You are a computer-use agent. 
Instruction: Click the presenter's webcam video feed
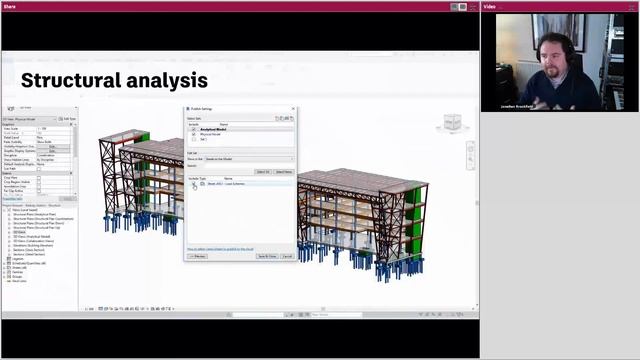click(x=560, y=62)
